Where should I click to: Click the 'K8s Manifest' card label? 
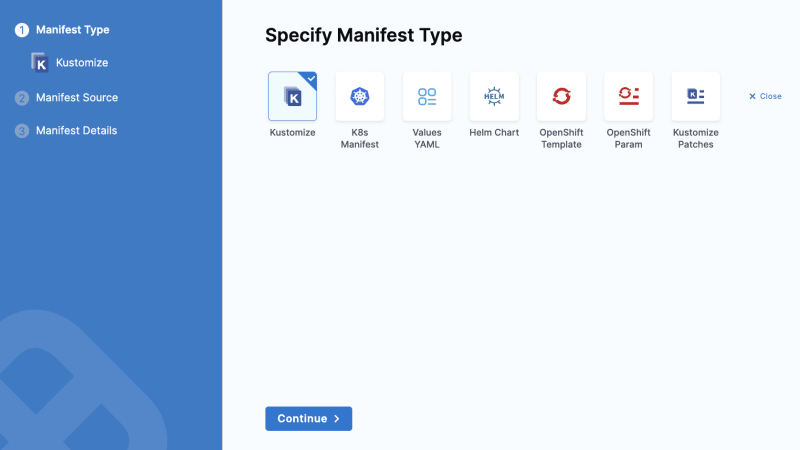360,138
